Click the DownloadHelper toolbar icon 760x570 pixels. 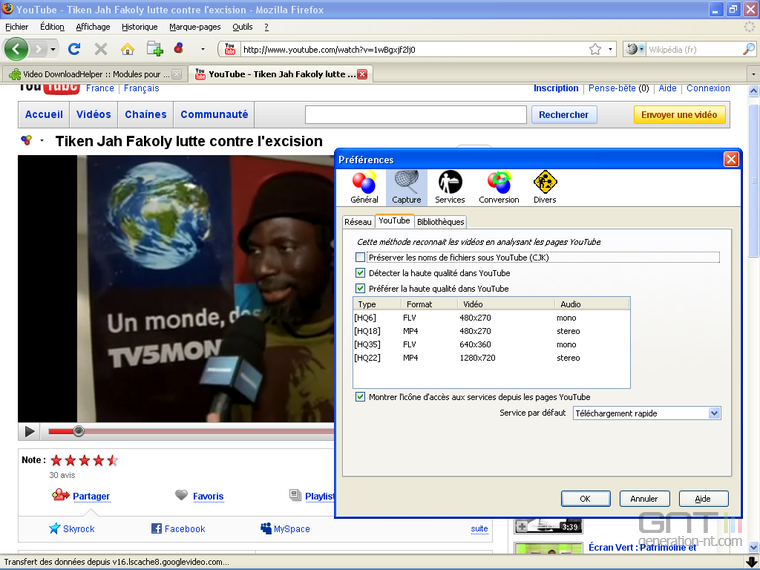pos(179,48)
